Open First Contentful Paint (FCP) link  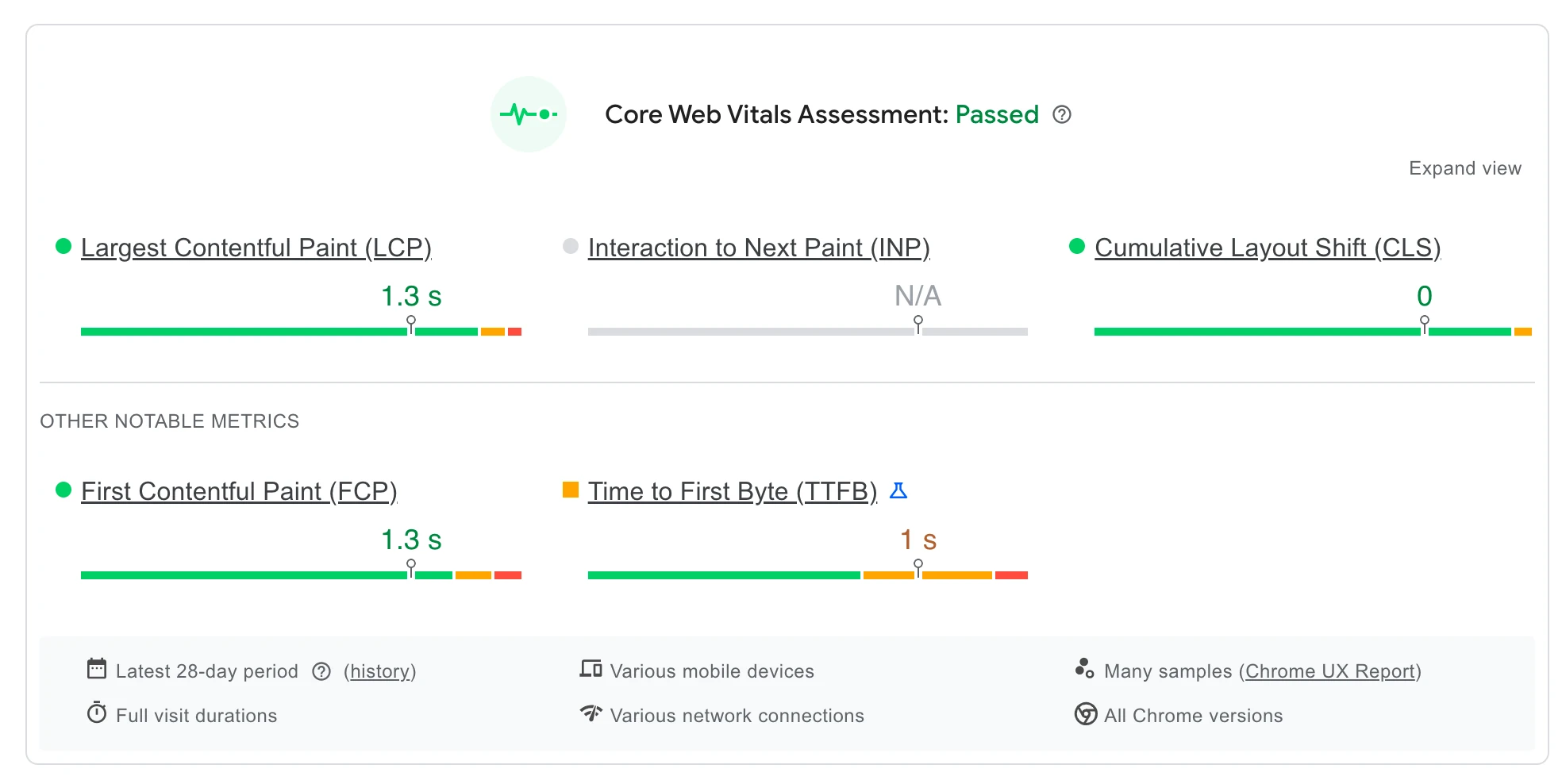pyautogui.click(x=239, y=491)
